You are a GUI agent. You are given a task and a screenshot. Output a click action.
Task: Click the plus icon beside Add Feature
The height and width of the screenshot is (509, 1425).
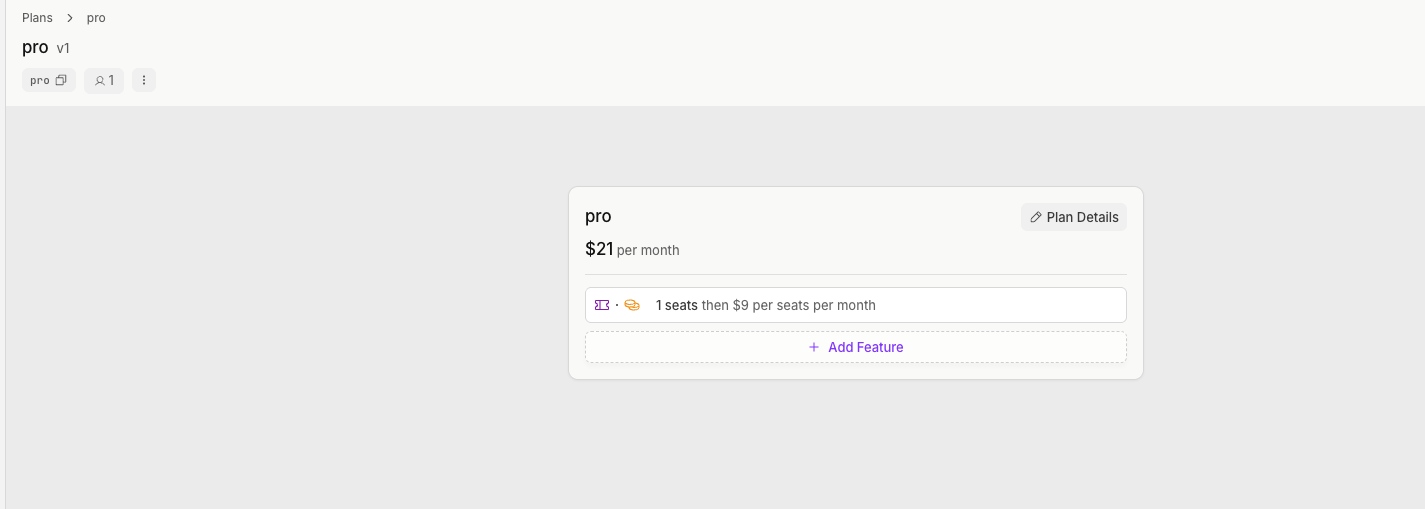[814, 347]
